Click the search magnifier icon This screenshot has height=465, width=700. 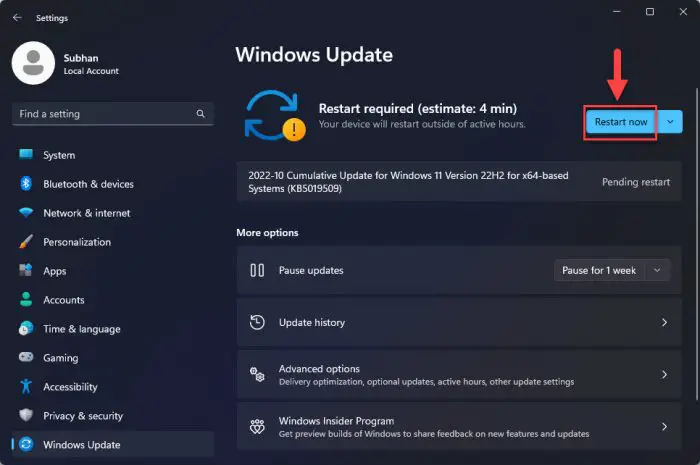coord(200,114)
